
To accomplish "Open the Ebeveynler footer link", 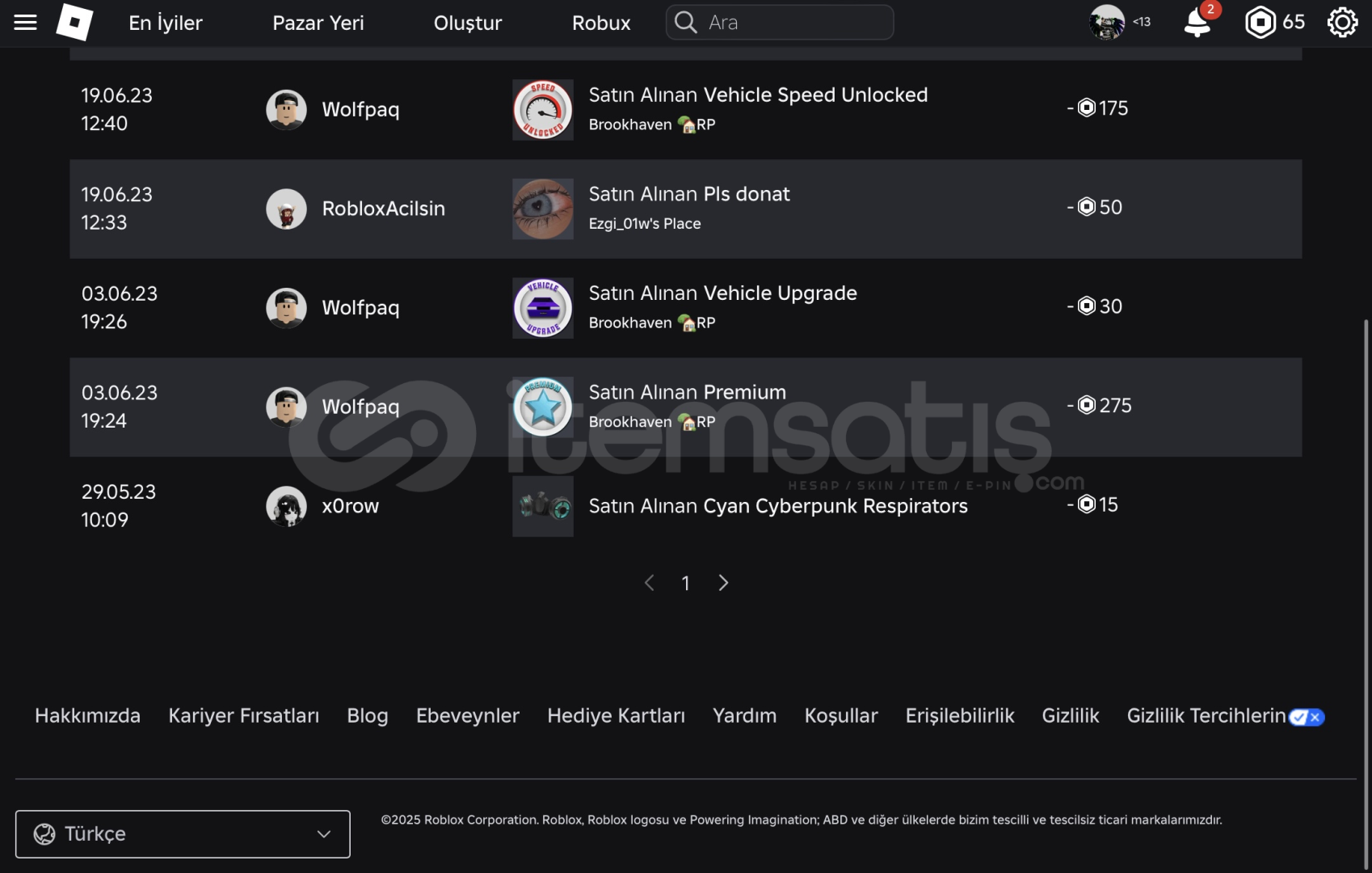I will click(x=468, y=716).
